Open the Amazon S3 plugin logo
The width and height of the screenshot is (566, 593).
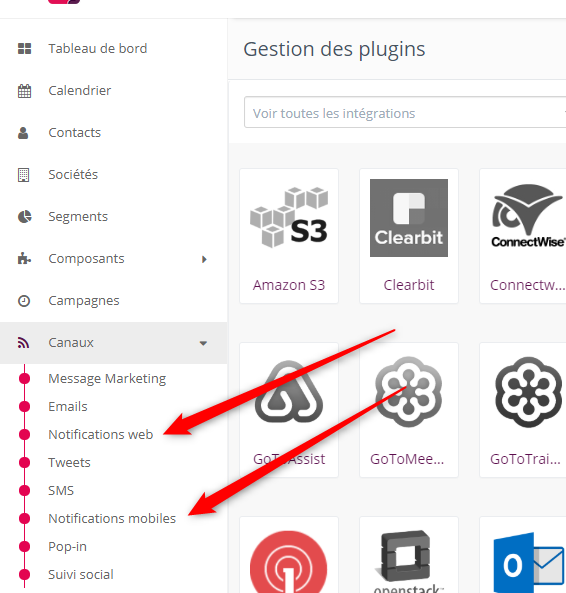[x=289, y=217]
